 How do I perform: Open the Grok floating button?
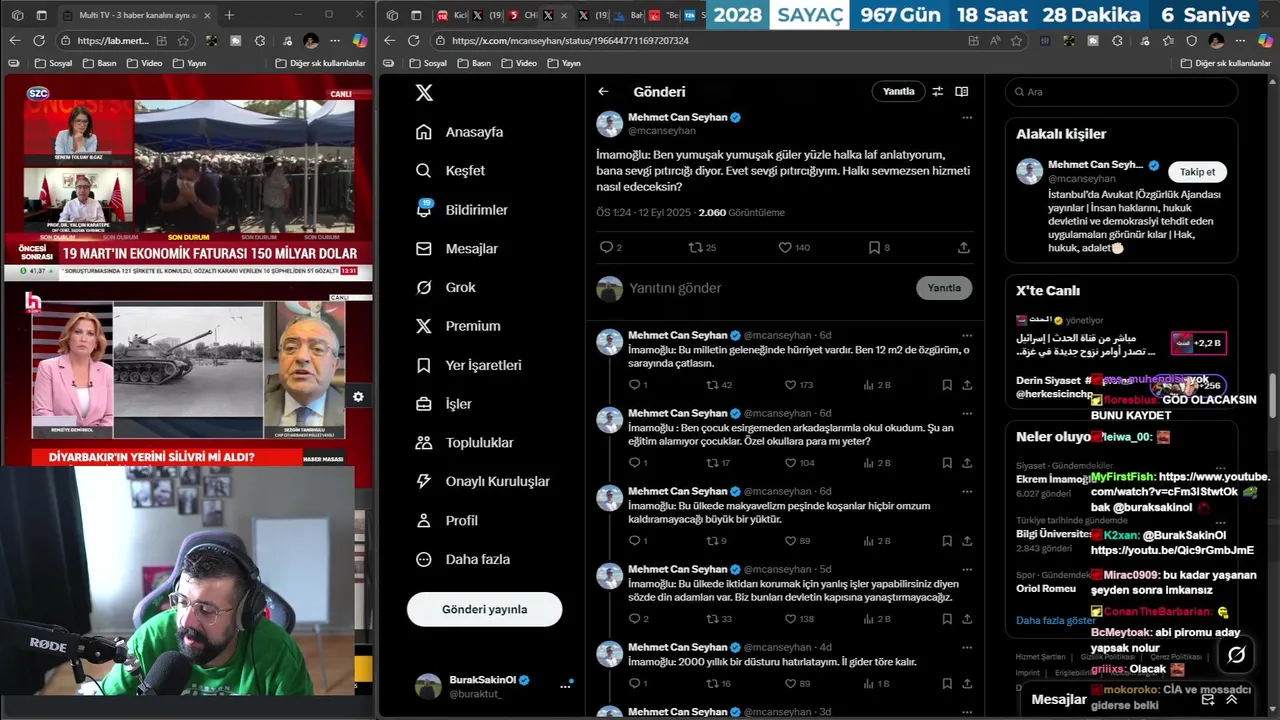1236,655
